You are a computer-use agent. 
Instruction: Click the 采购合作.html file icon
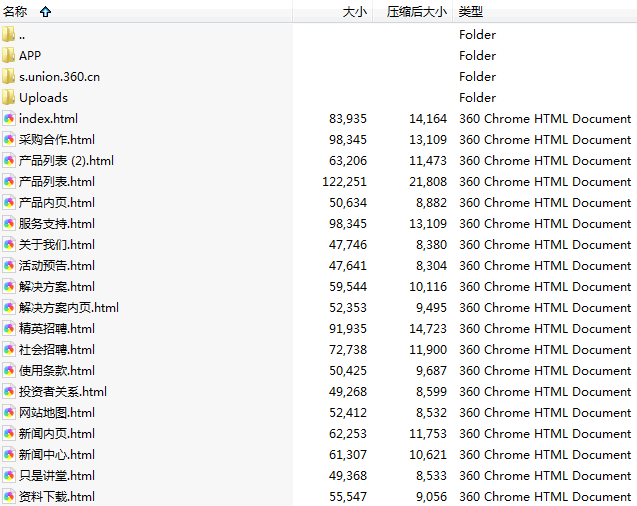[9, 140]
